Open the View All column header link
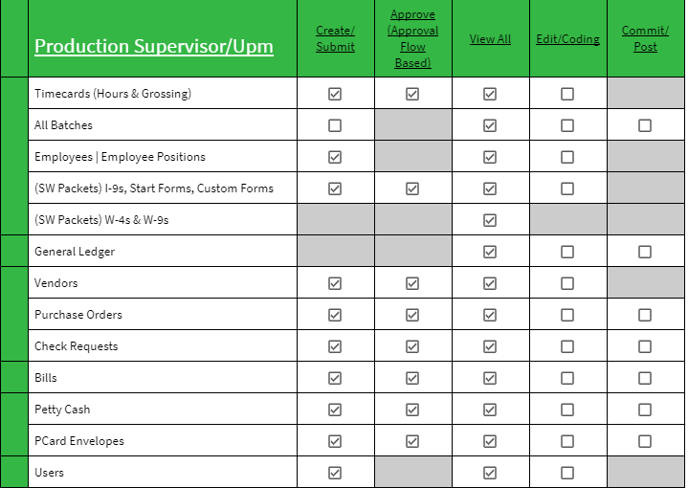This screenshot has width=688, height=488. (490, 39)
